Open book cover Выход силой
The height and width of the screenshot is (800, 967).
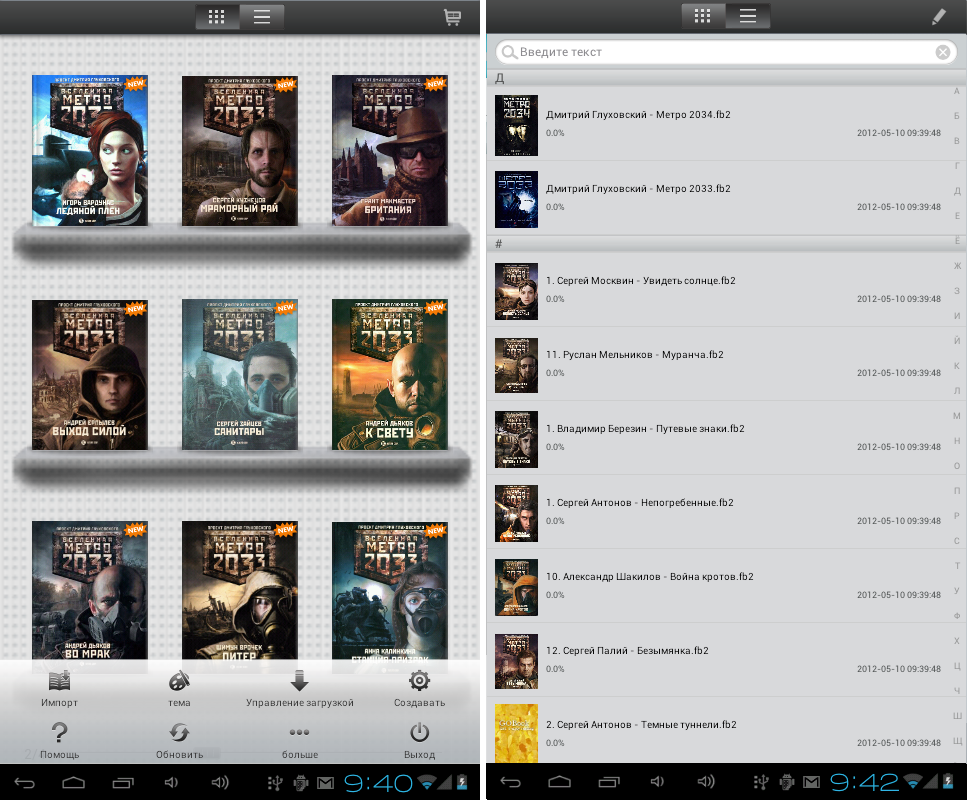[x=90, y=374]
